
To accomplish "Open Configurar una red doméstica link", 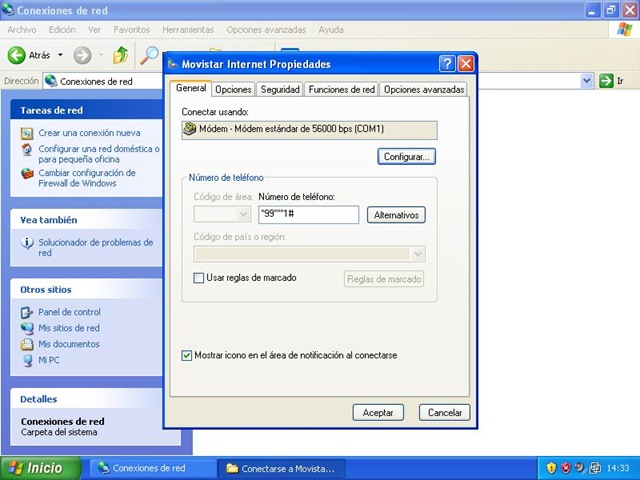I will pyautogui.click(x=99, y=154).
